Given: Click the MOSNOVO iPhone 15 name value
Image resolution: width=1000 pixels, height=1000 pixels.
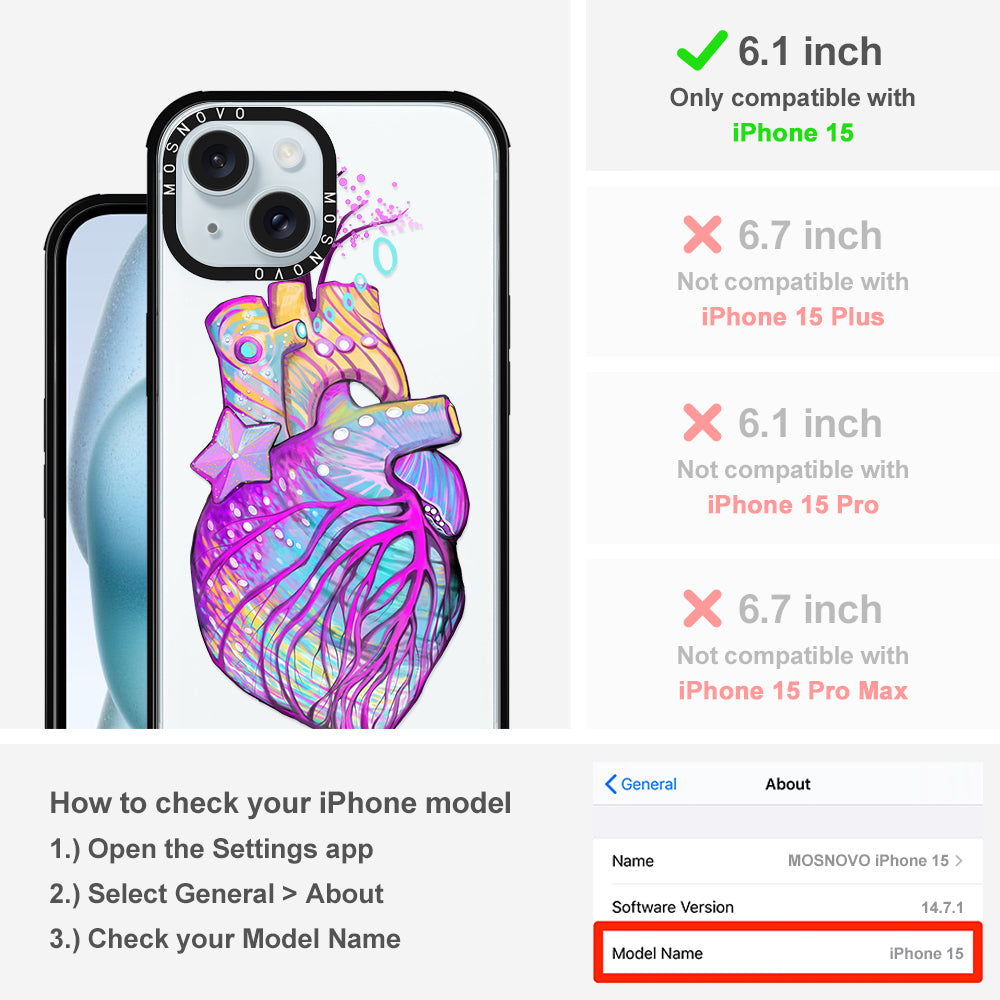Looking at the screenshot, I should point(868,860).
